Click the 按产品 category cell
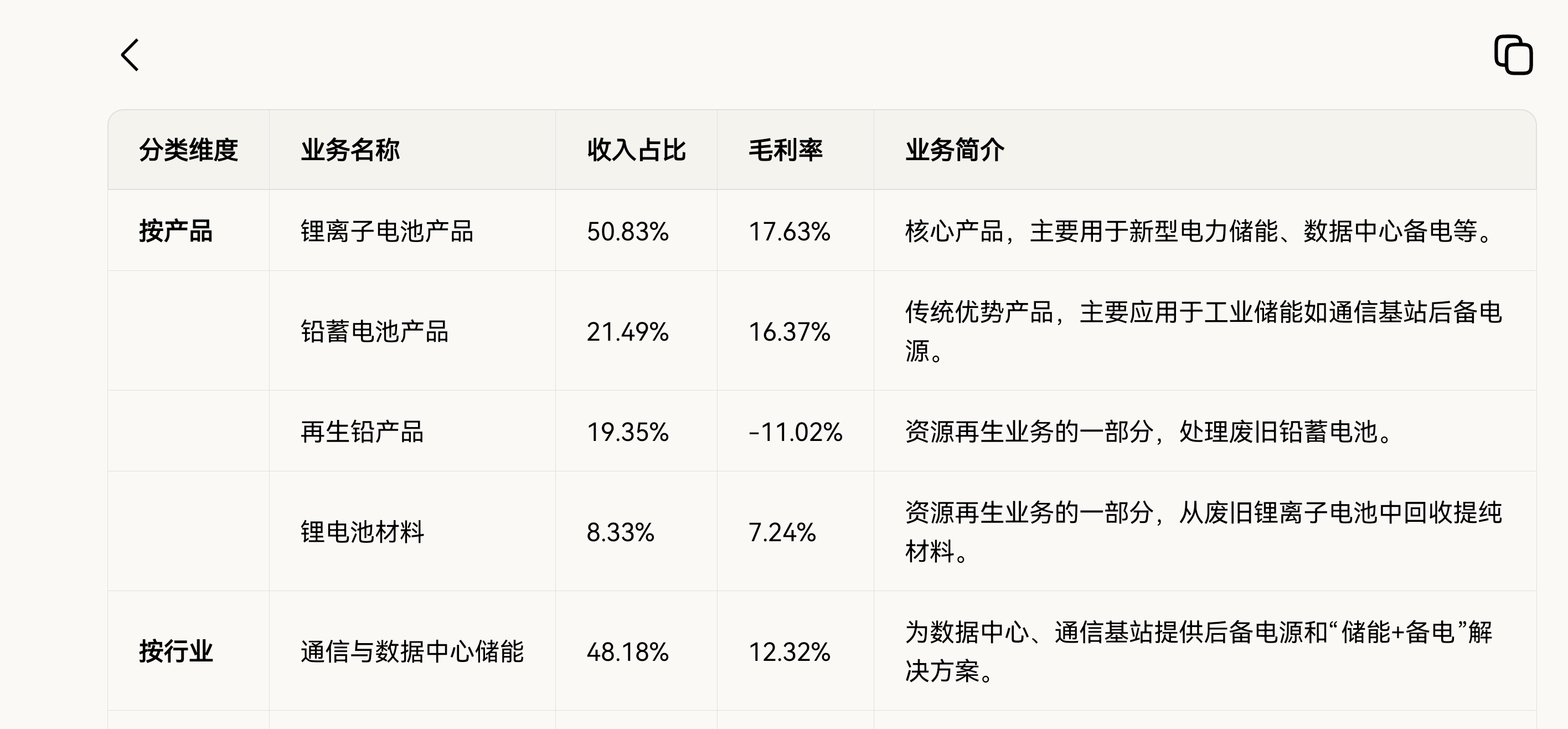This screenshot has width=1568, height=729. (x=176, y=231)
